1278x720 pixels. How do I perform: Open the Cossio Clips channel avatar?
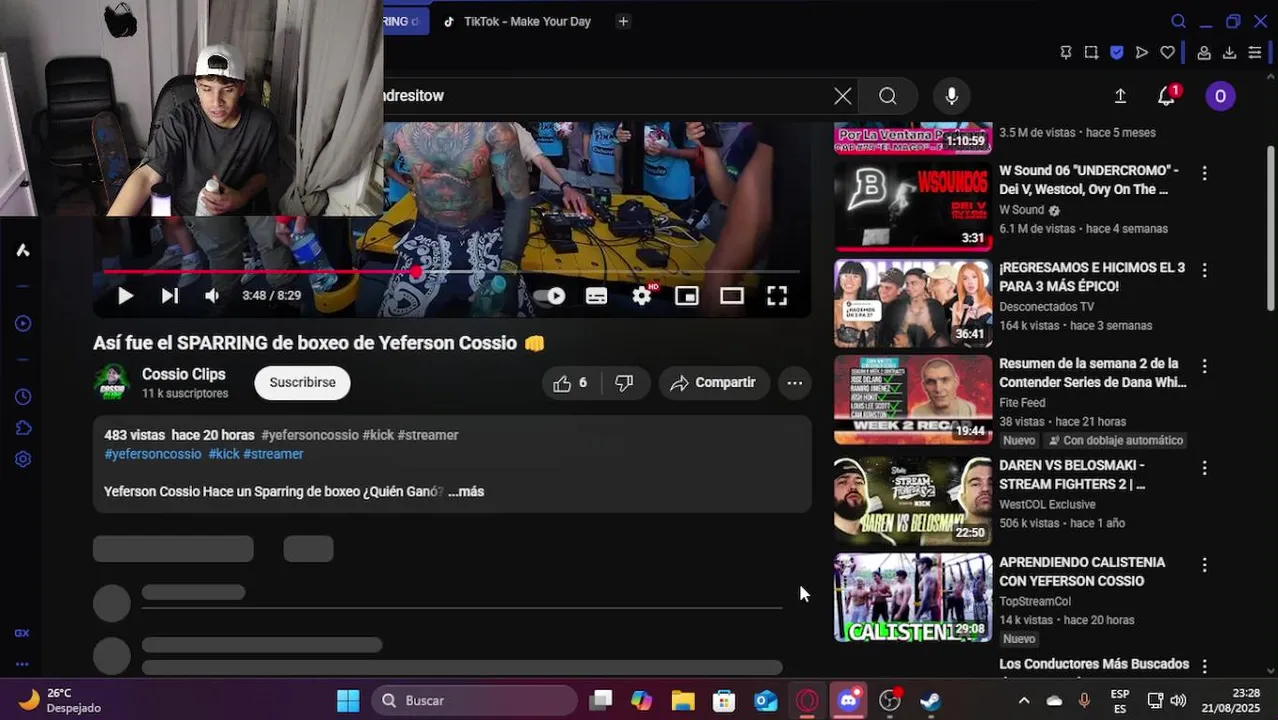(x=112, y=382)
